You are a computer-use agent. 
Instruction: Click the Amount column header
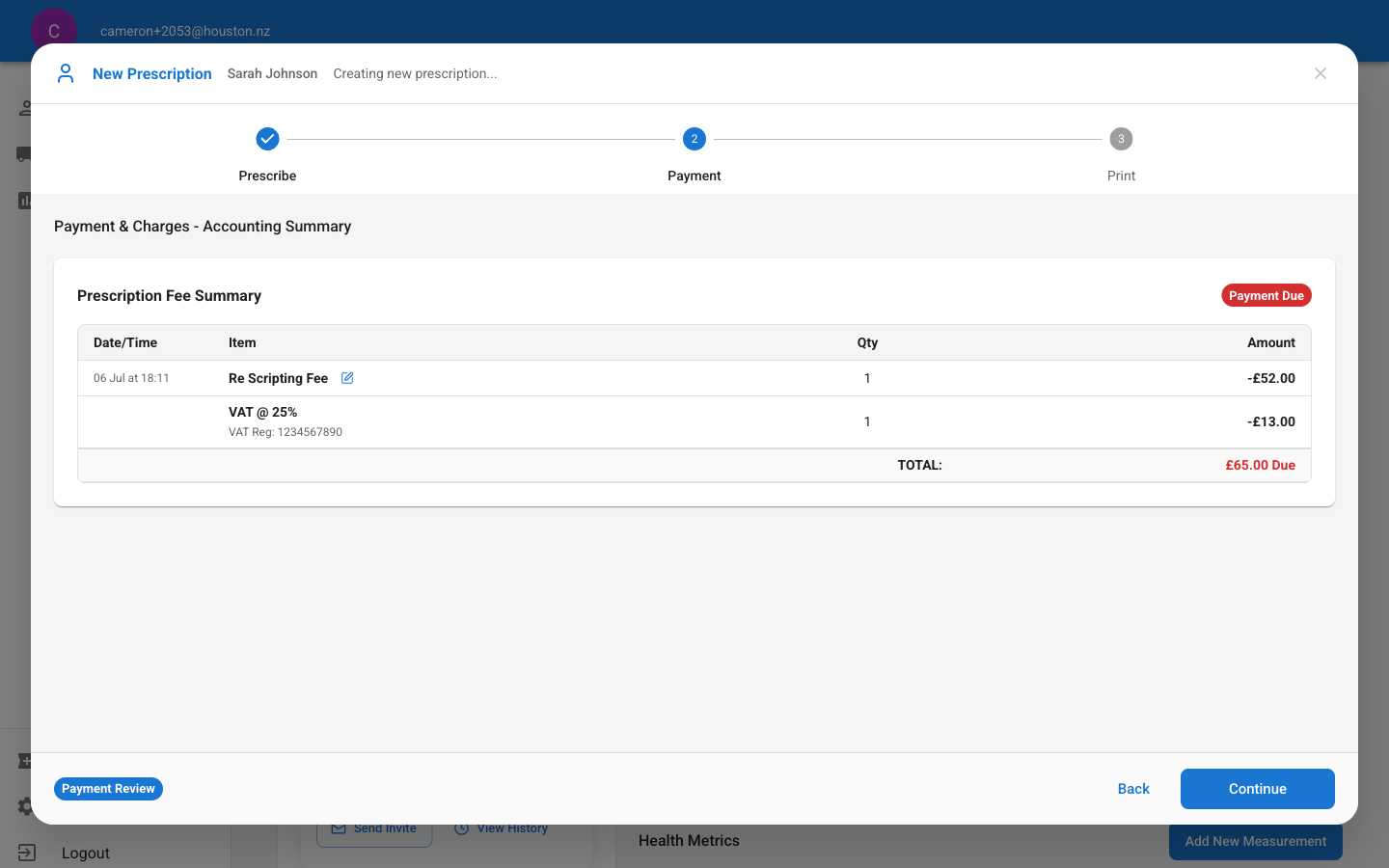1271,342
